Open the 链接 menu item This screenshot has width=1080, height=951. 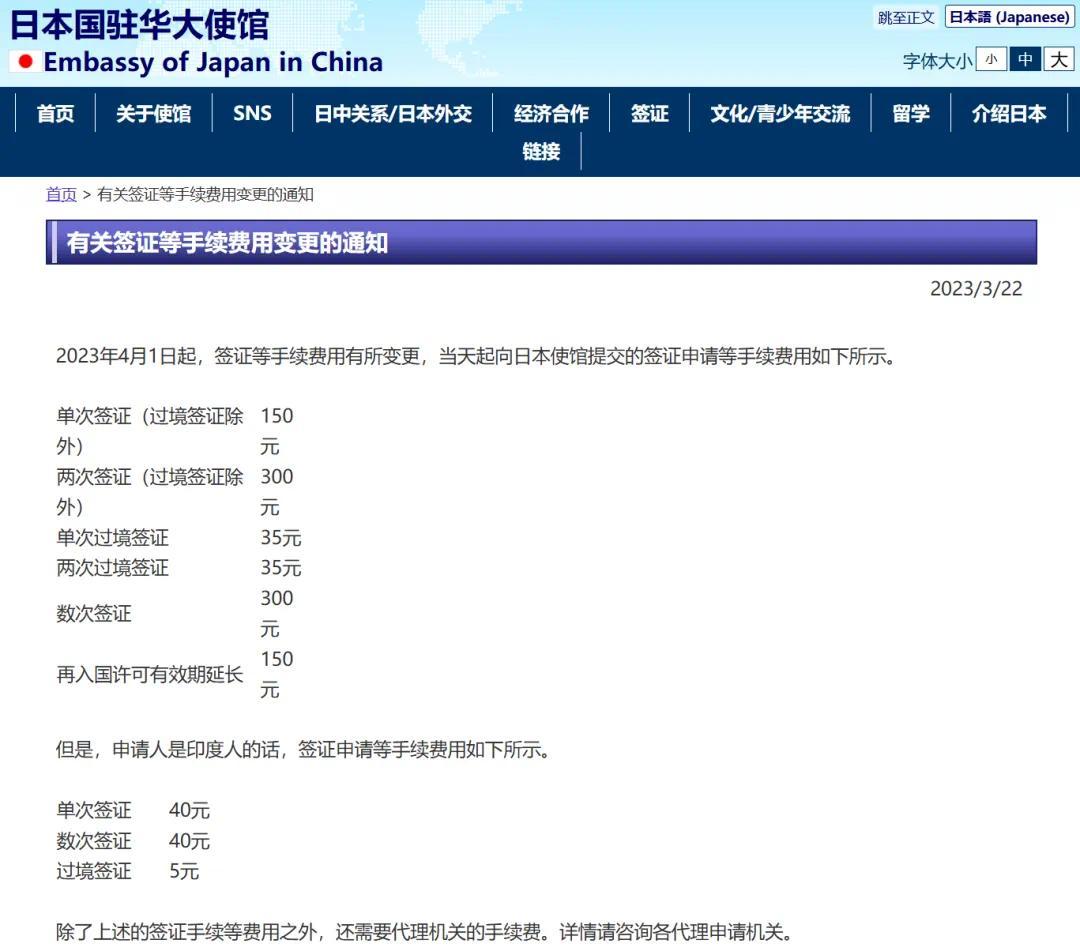coord(541,151)
